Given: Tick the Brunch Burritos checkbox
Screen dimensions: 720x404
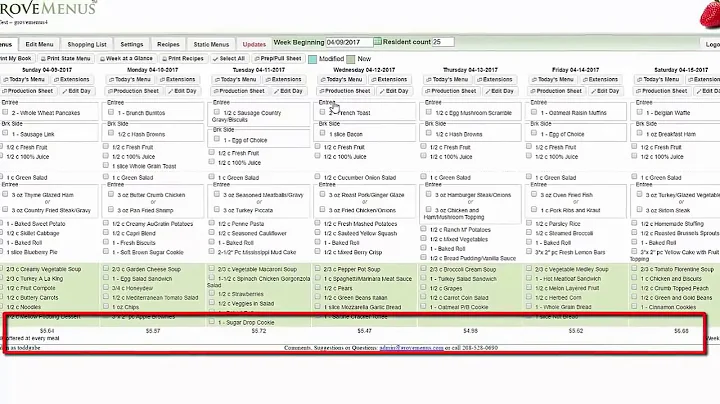Looking at the screenshot, I should (111, 112).
